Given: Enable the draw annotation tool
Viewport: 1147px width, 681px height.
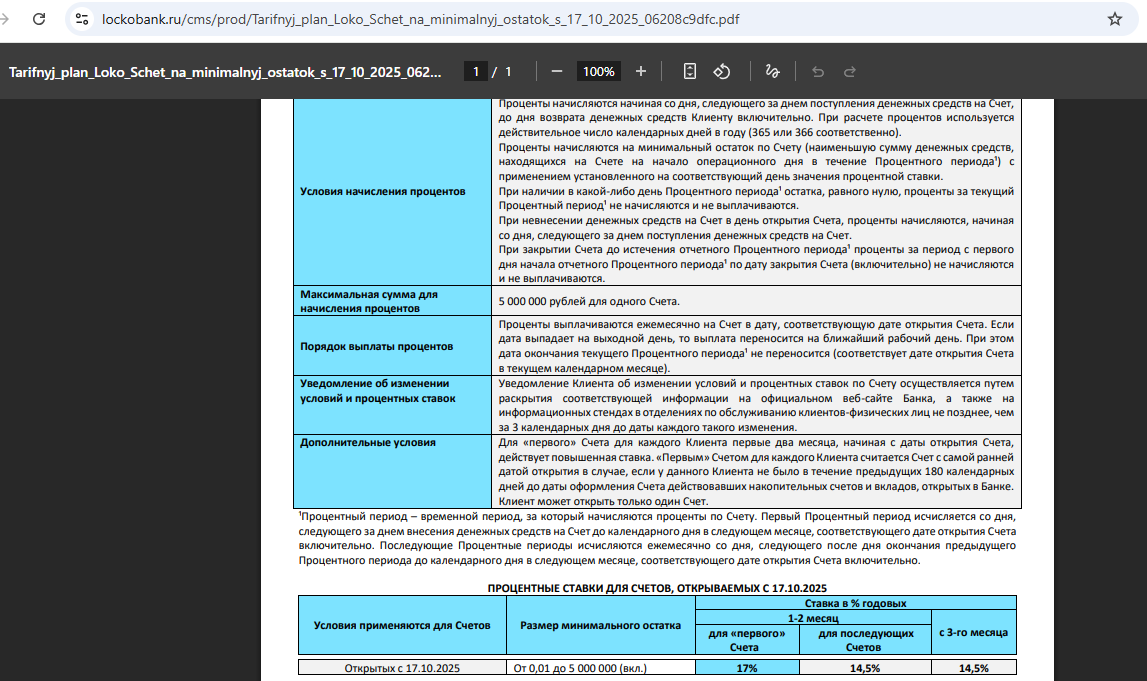Looking at the screenshot, I should coord(771,71).
